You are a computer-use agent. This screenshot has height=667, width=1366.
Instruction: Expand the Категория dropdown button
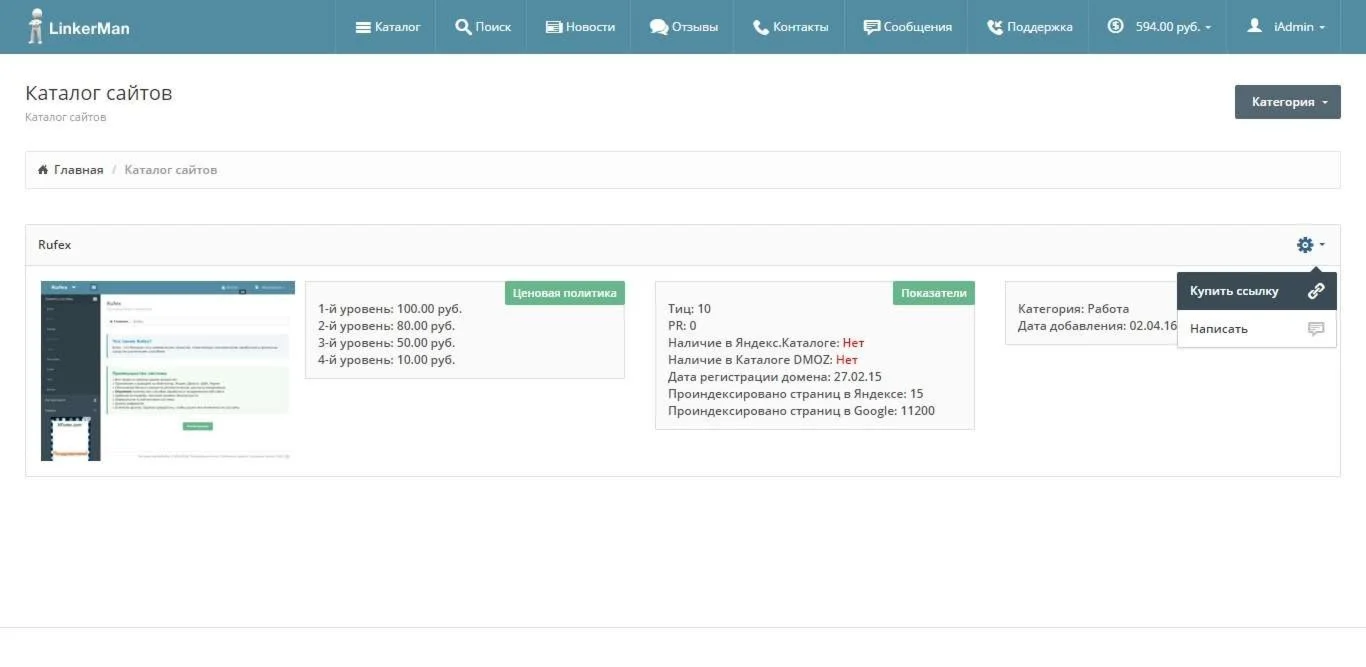pyautogui.click(x=1287, y=102)
